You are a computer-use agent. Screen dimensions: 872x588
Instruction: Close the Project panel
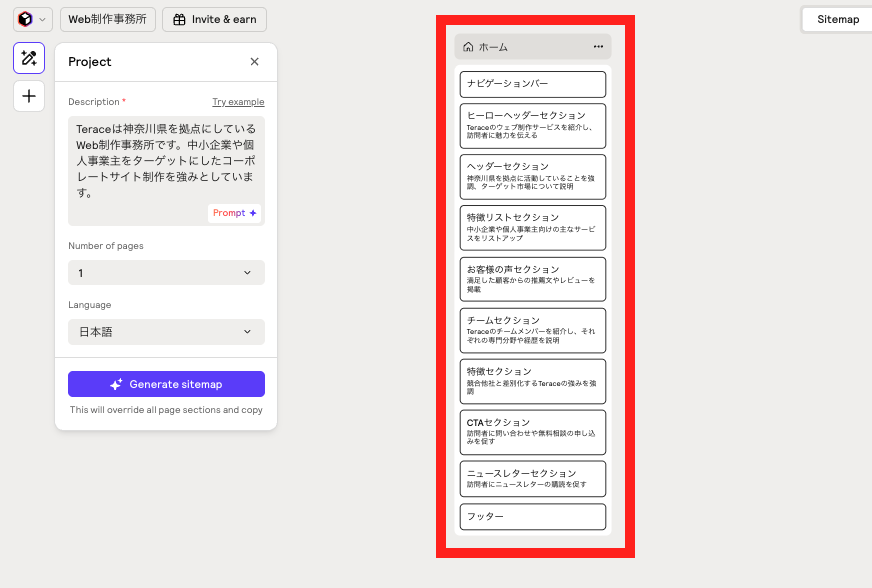[x=254, y=62]
